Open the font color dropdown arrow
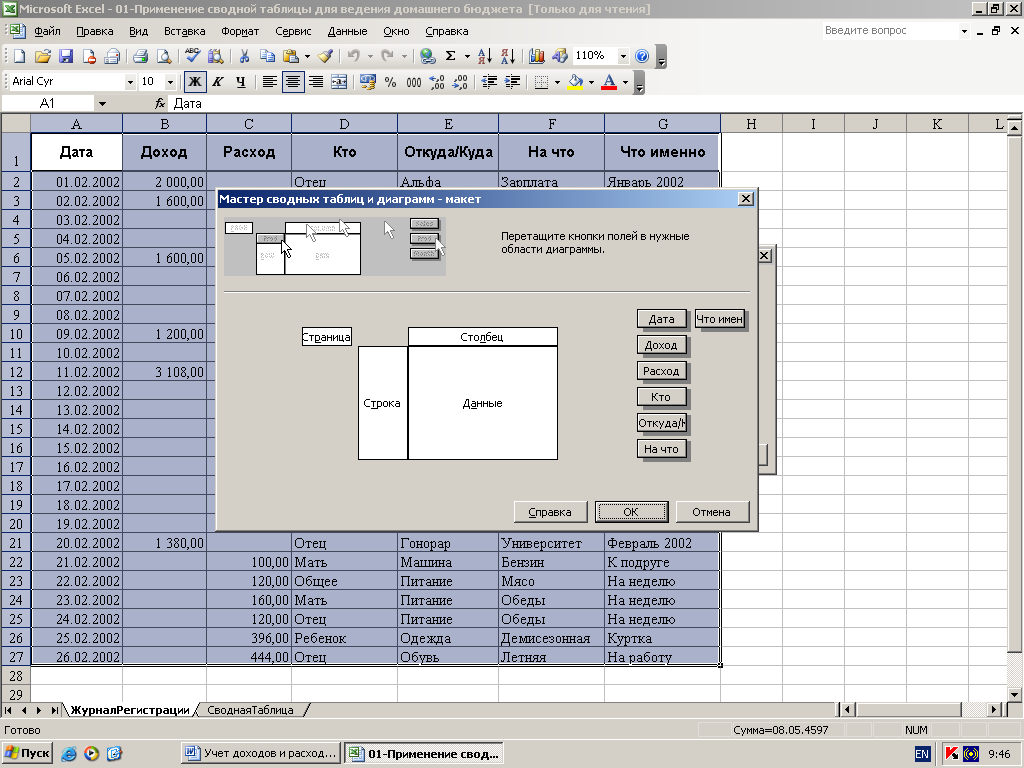Viewport: 1024px width, 768px height. 625,82
